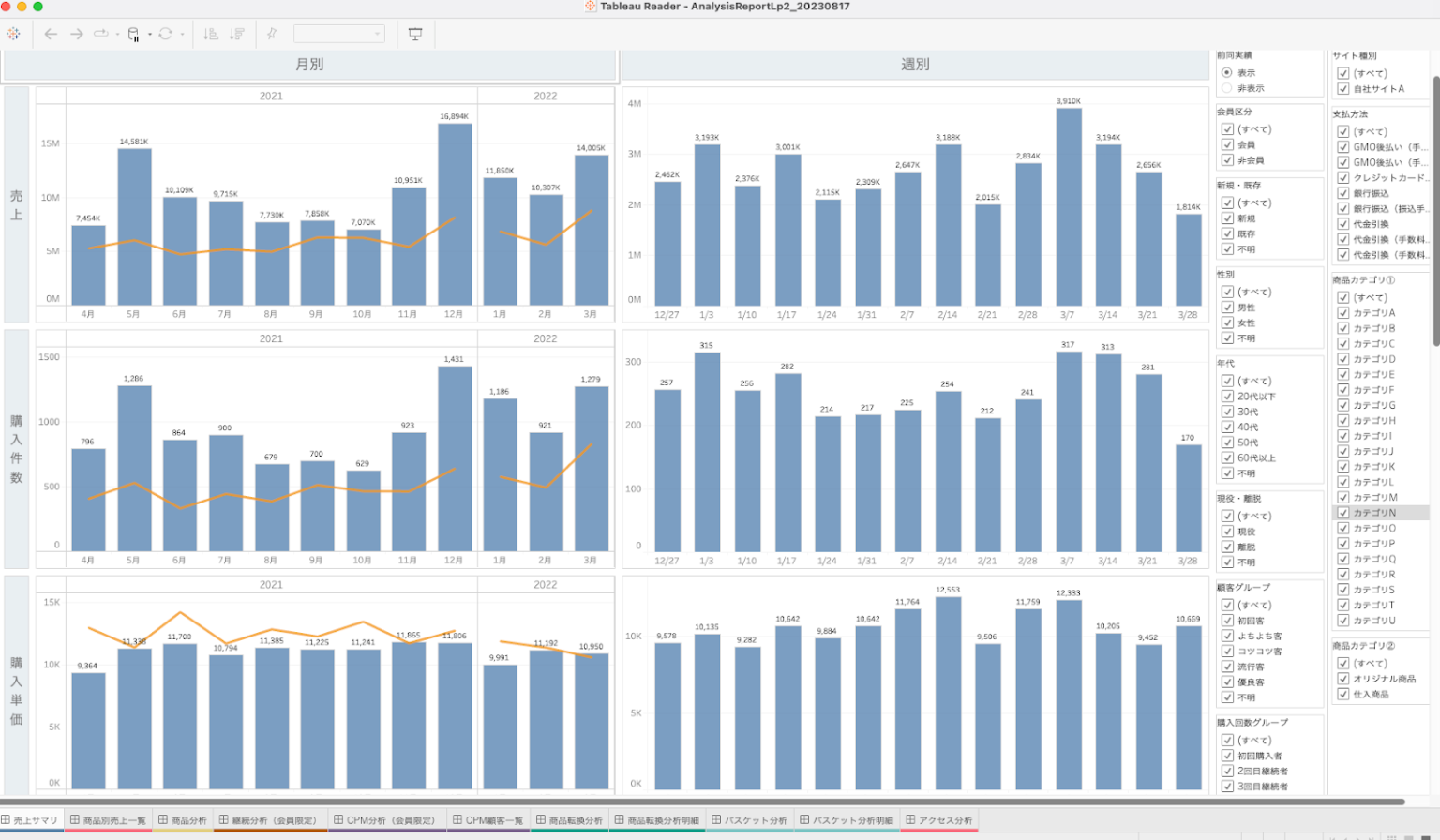Open the empty toolbar dropdown box
This screenshot has width=1440, height=840.
point(338,34)
